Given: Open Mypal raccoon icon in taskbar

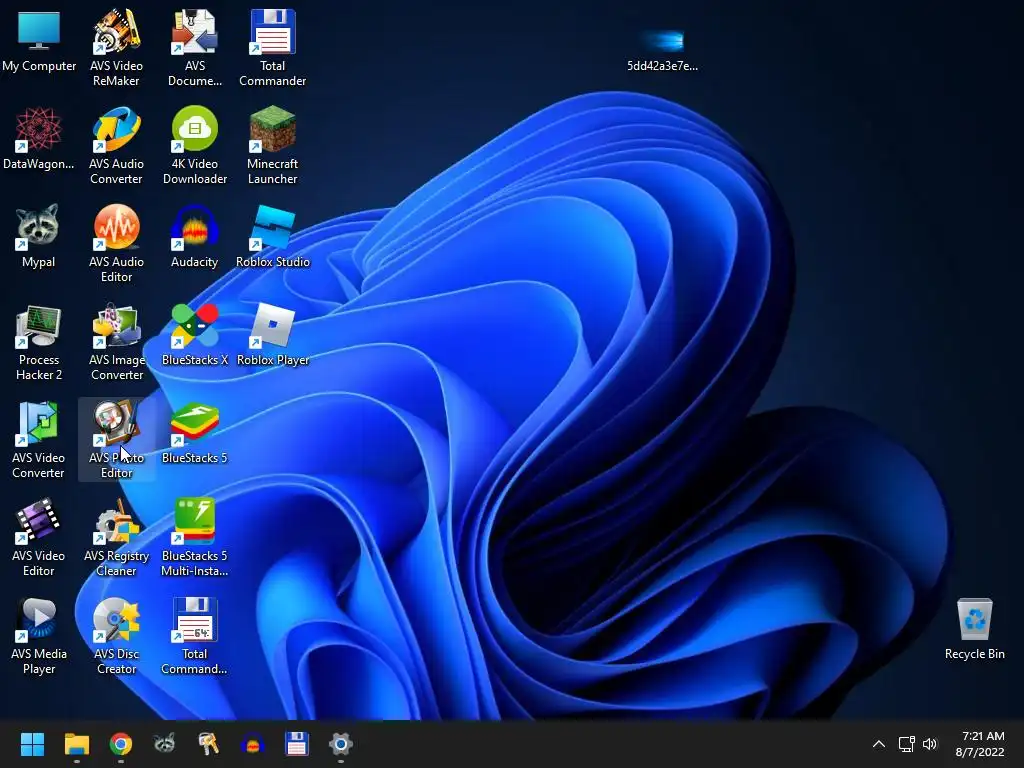Looking at the screenshot, I should (x=165, y=744).
